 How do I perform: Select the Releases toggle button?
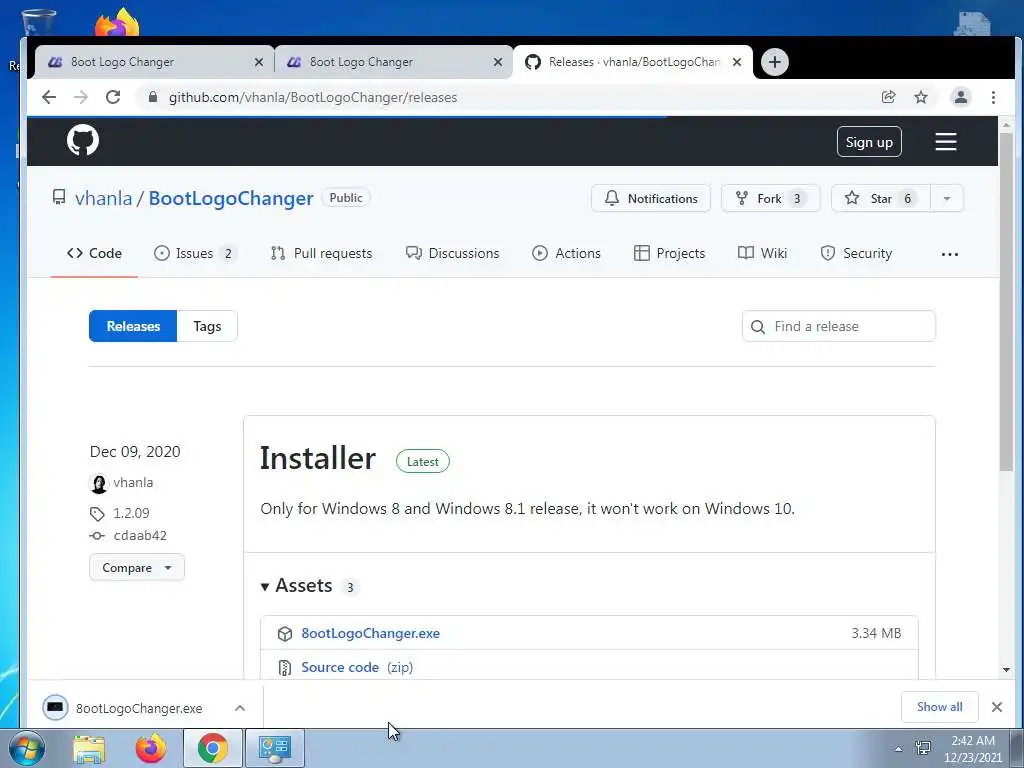[133, 326]
